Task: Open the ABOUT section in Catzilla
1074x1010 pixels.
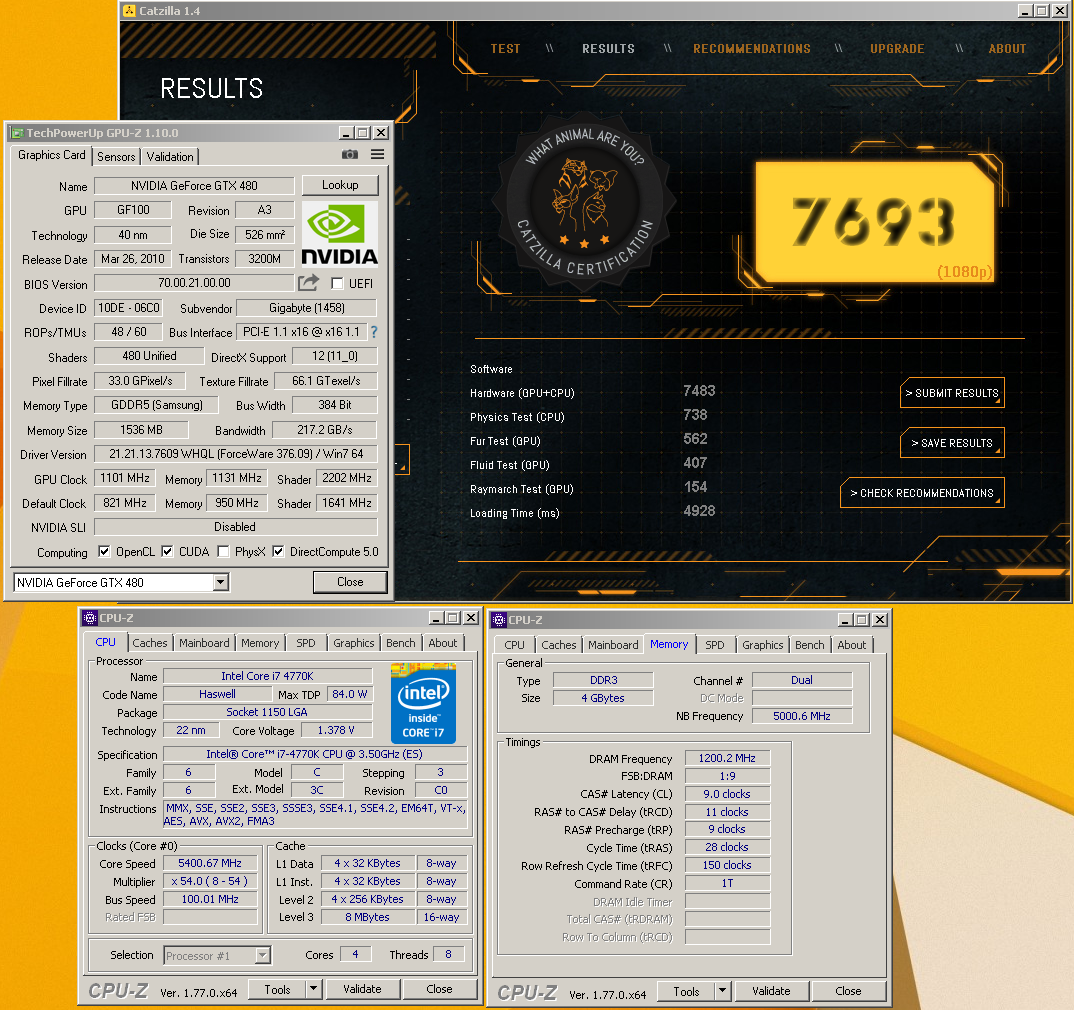Action: tap(1008, 49)
